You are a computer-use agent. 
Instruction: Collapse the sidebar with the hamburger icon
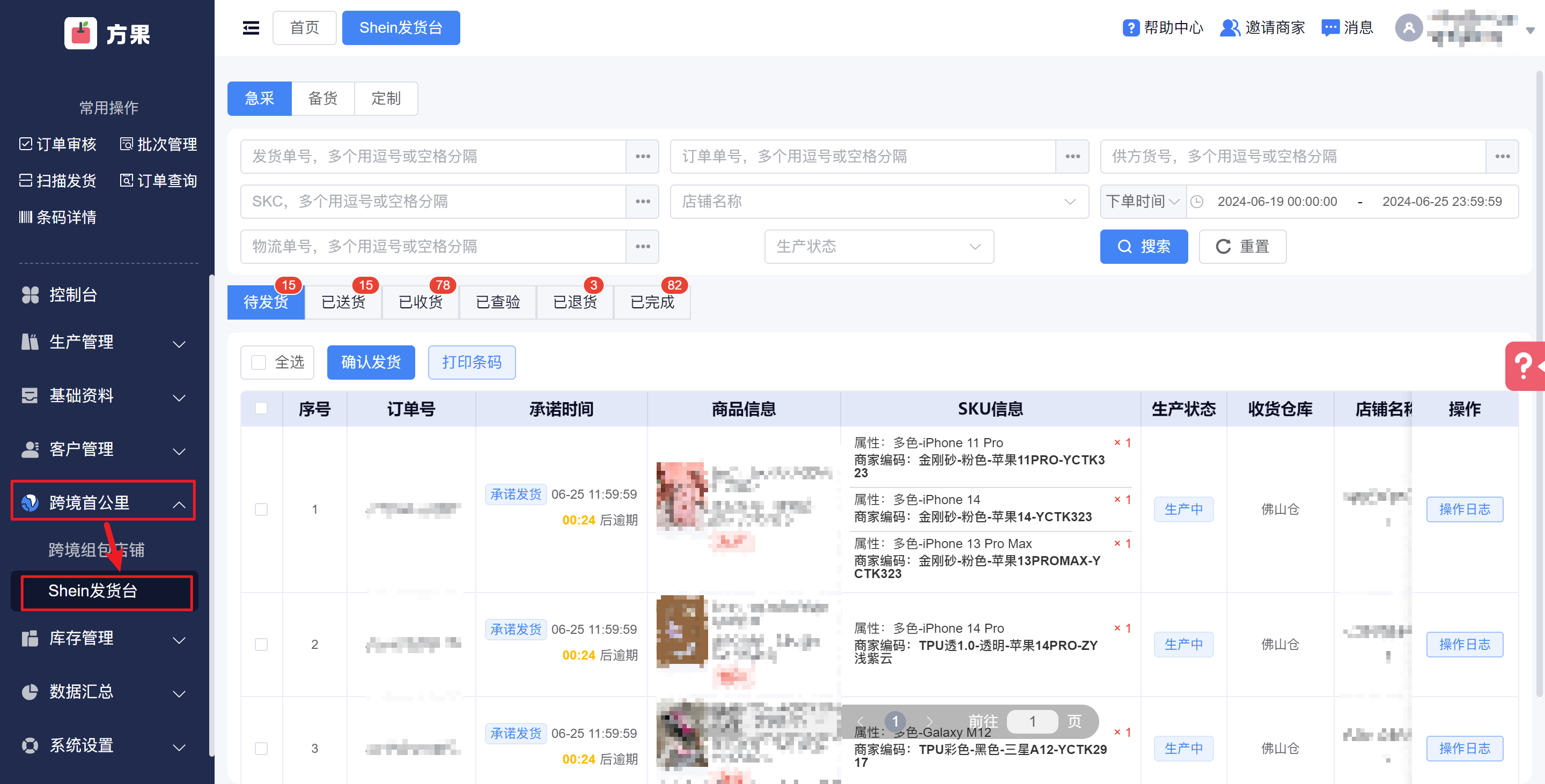(251, 27)
